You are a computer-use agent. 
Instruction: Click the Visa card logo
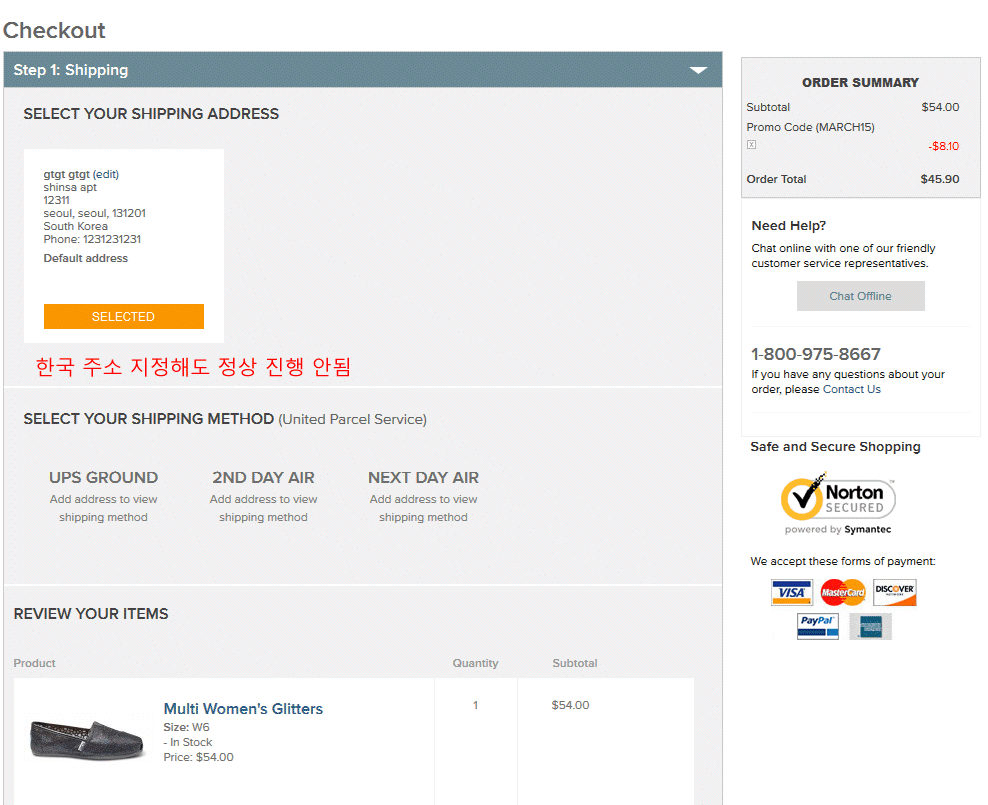pyautogui.click(x=791, y=592)
